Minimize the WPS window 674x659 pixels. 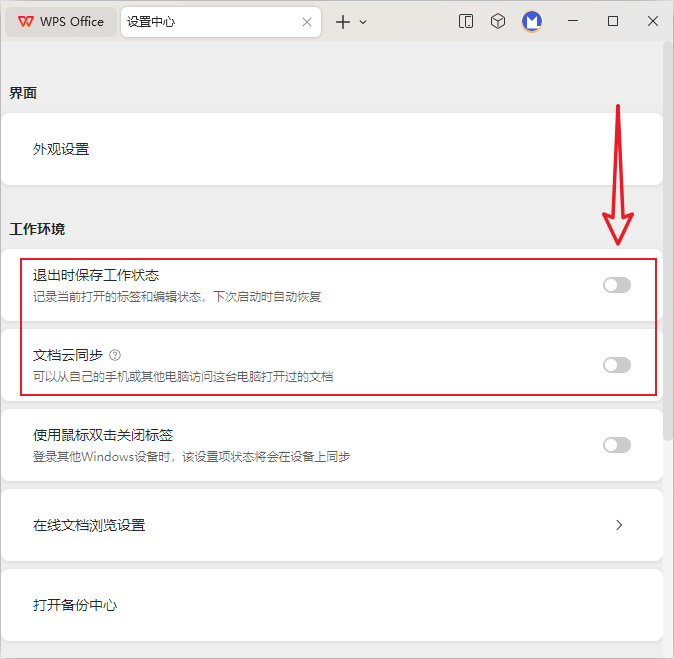tap(574, 21)
